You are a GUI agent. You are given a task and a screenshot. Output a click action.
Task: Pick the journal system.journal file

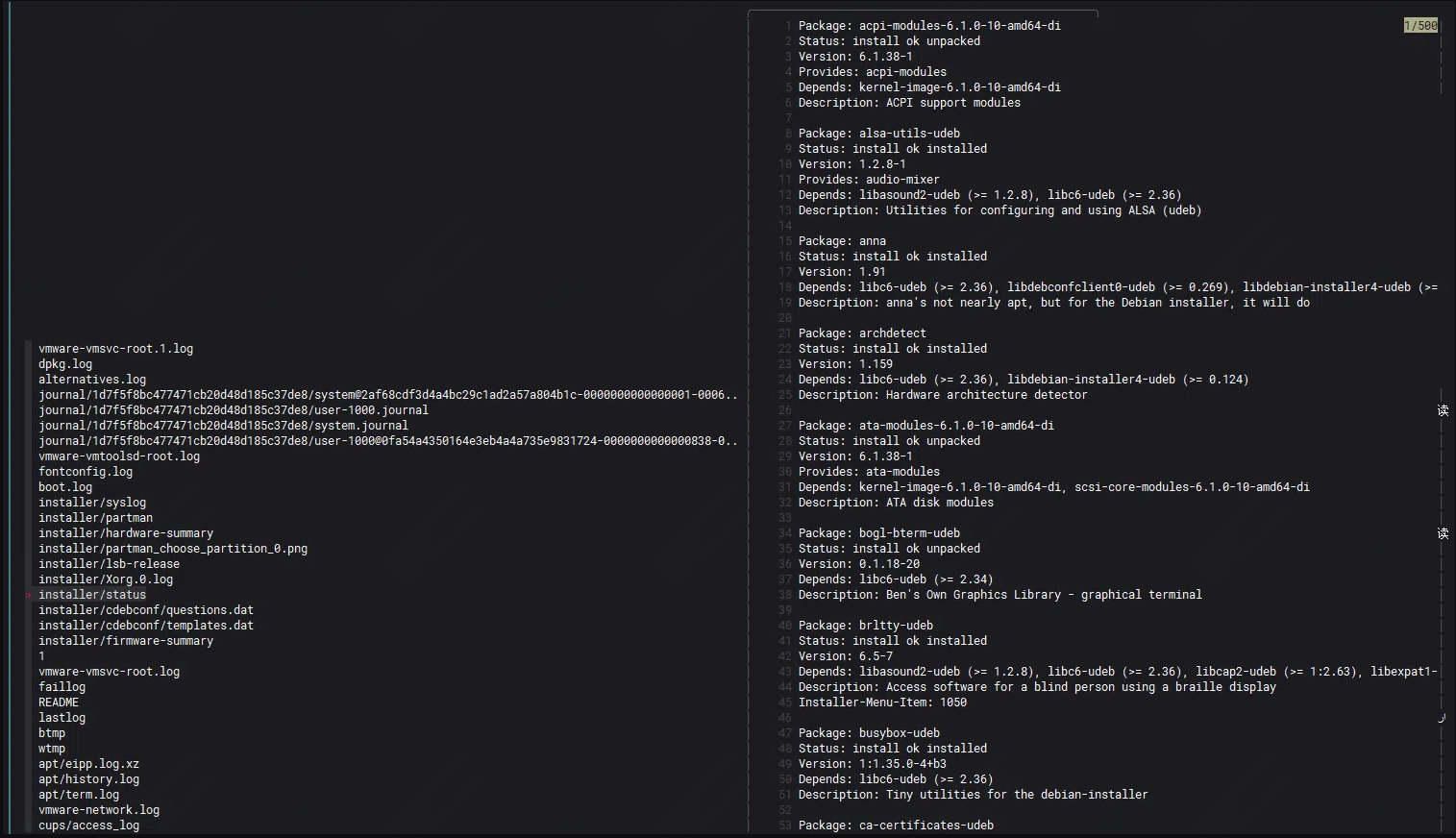[223, 426]
